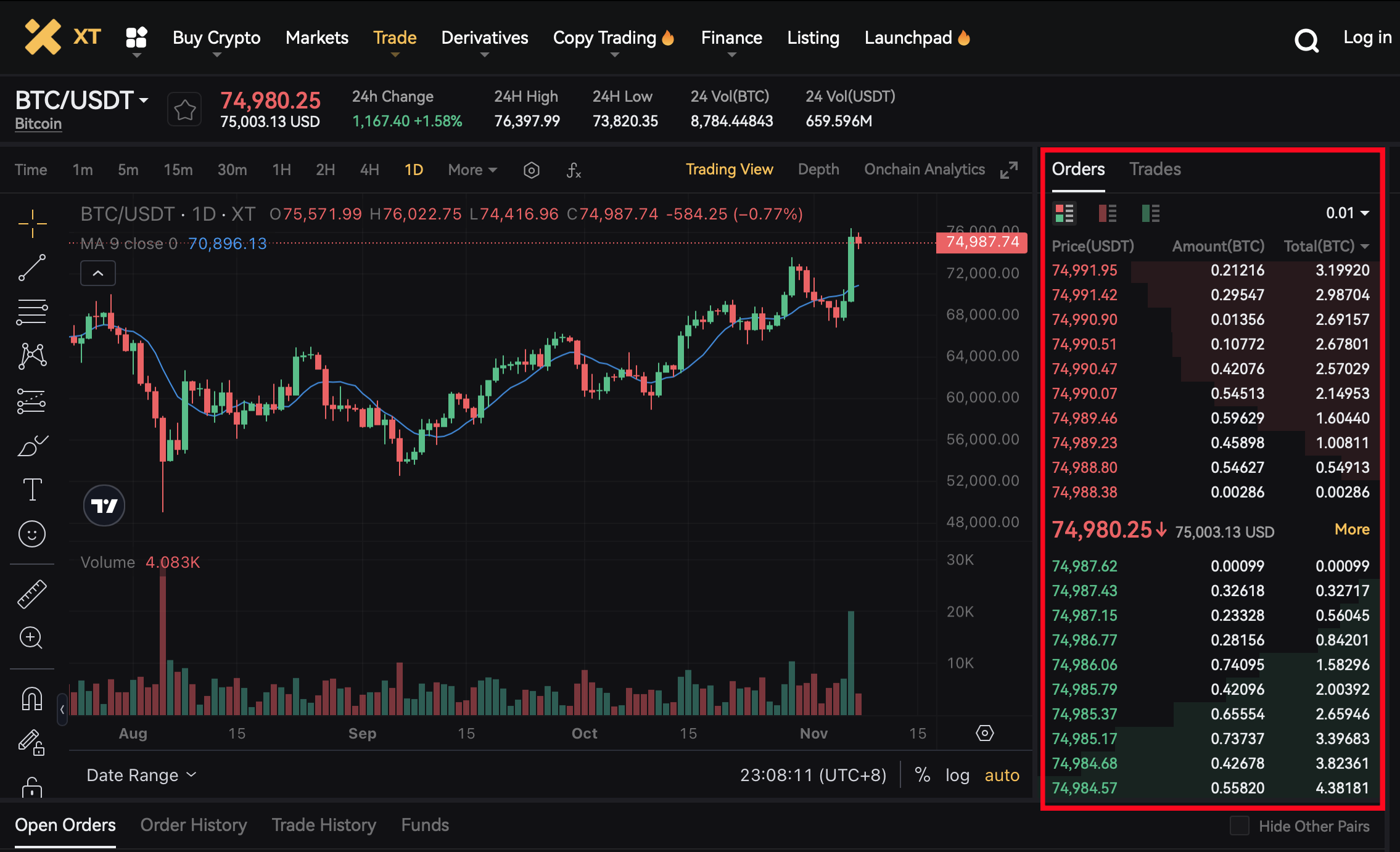The width and height of the screenshot is (1400, 852).
Task: Select the text annotation tool
Action: (x=32, y=489)
